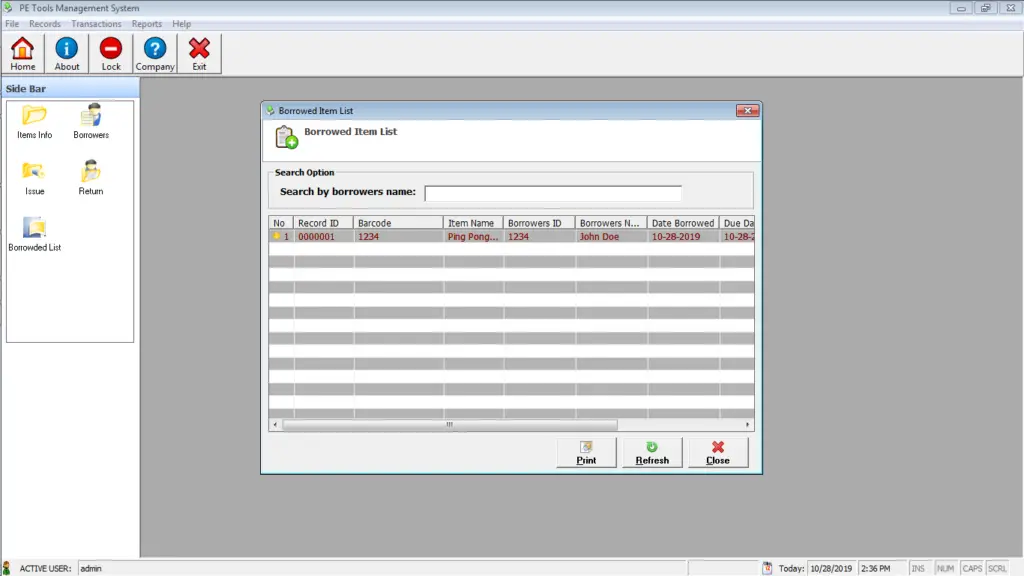Refresh the borrowed item list
1024x576 pixels.
coord(652,452)
